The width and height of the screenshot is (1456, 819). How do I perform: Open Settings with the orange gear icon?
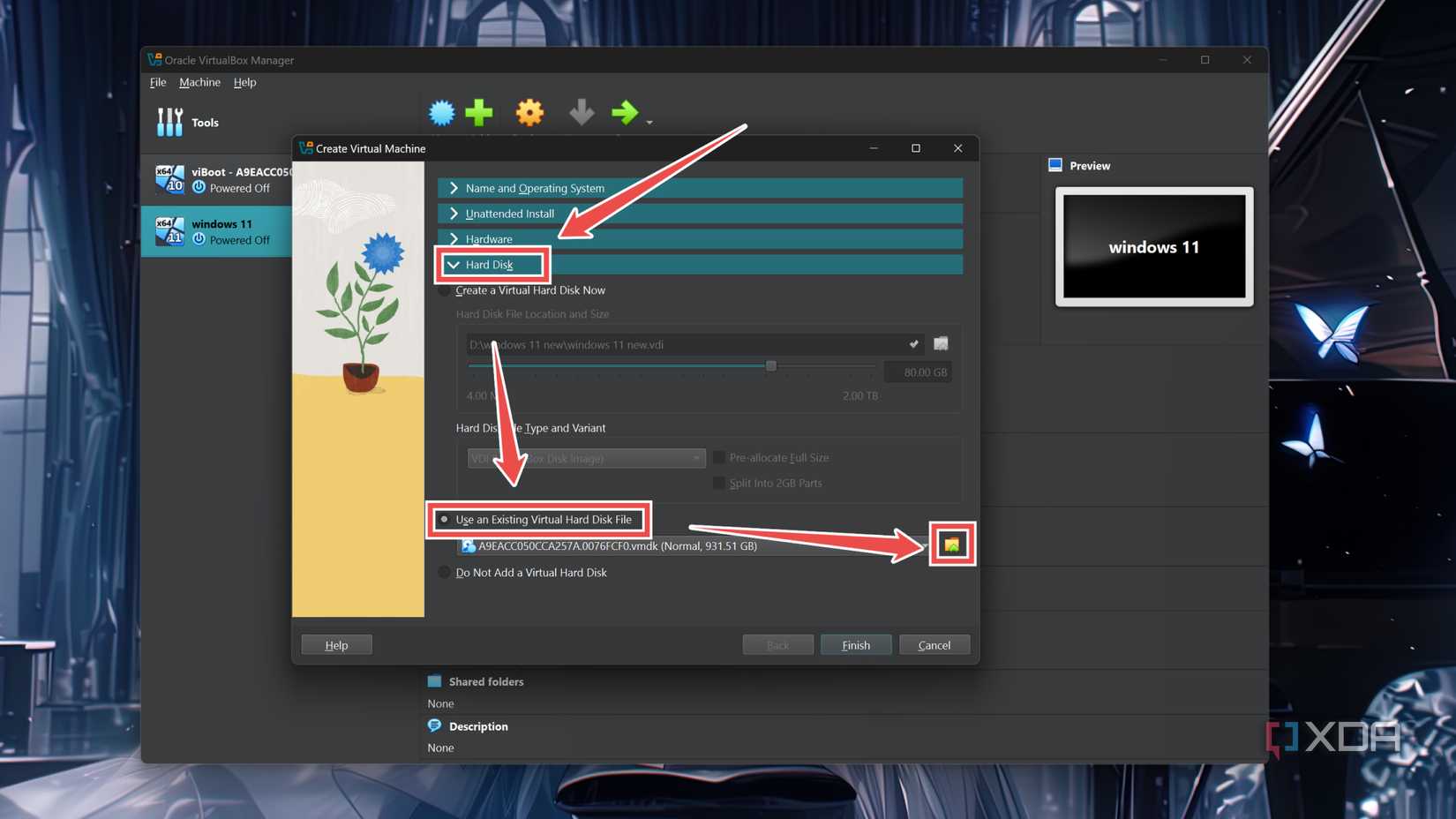click(529, 112)
